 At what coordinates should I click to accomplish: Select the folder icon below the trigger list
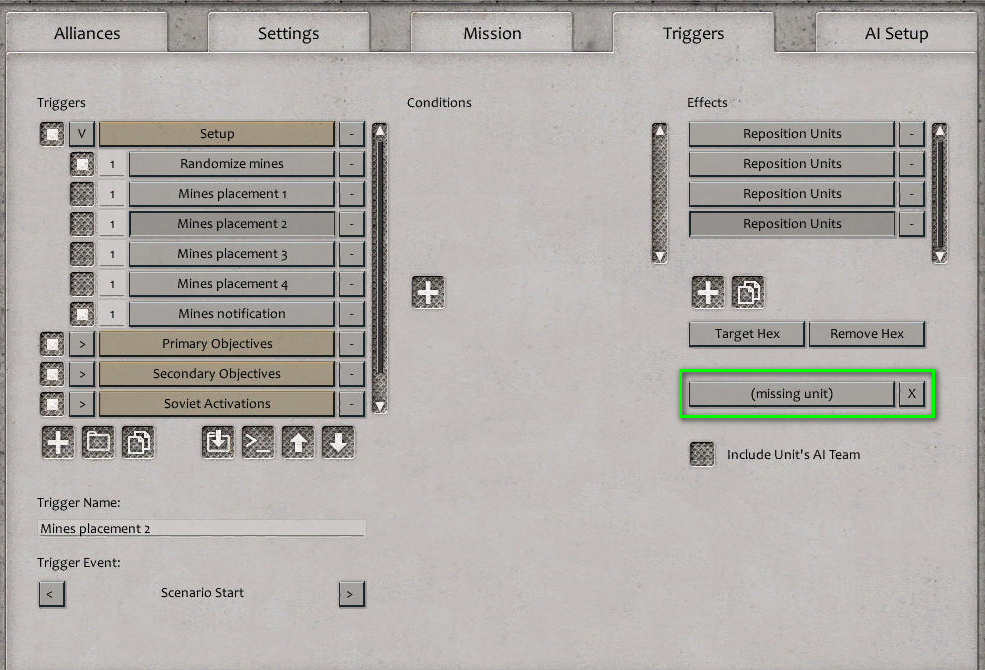click(97, 442)
